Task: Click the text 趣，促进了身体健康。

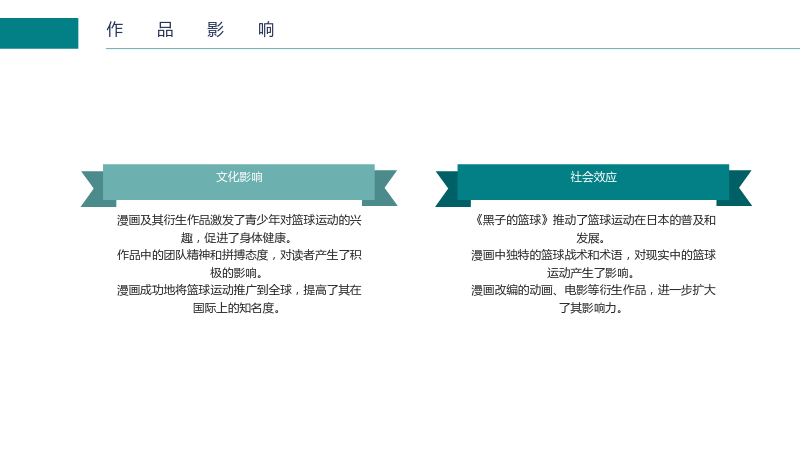Action: pos(236,238)
